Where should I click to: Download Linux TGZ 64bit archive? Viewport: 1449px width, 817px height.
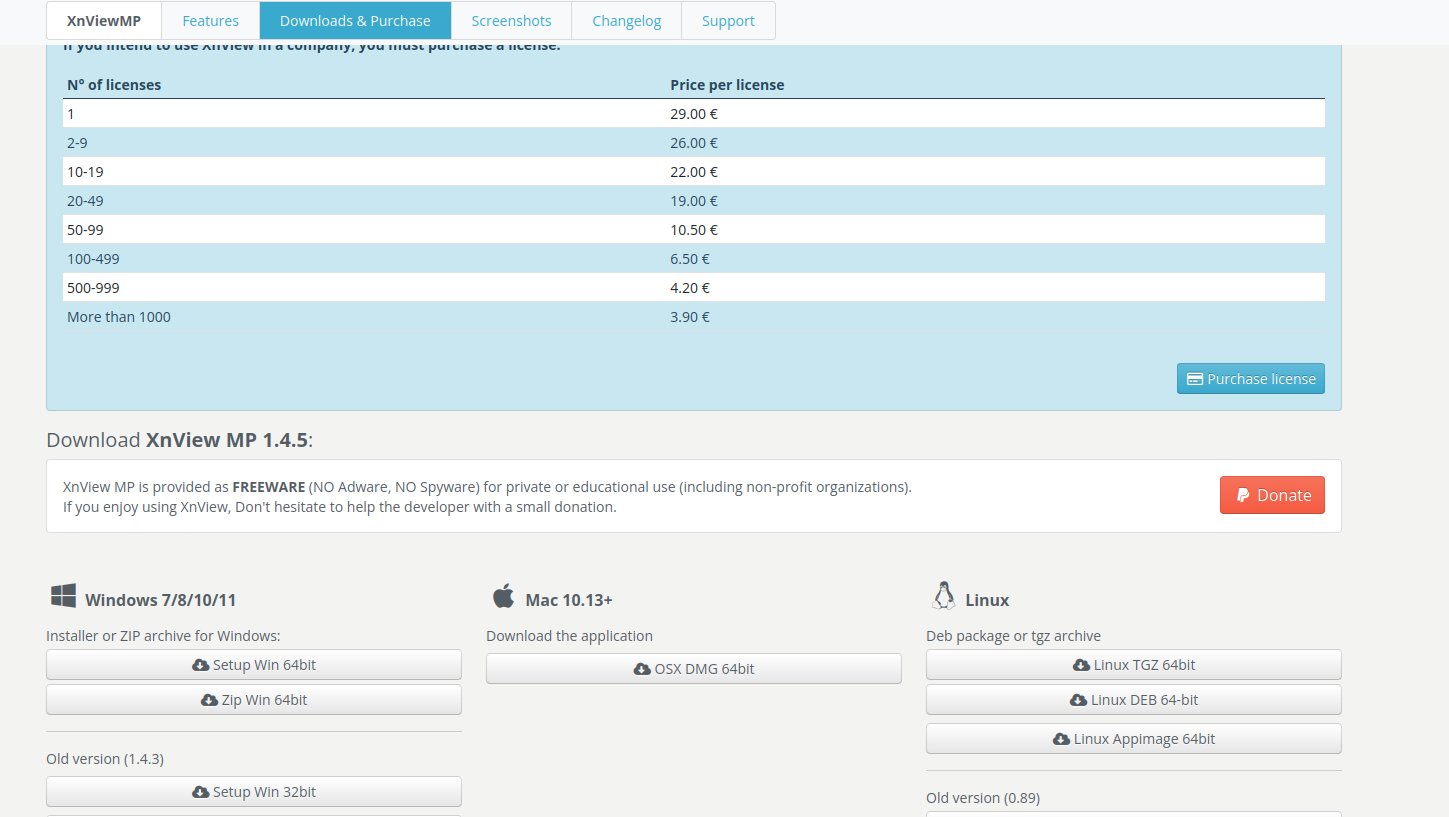[x=1133, y=665]
